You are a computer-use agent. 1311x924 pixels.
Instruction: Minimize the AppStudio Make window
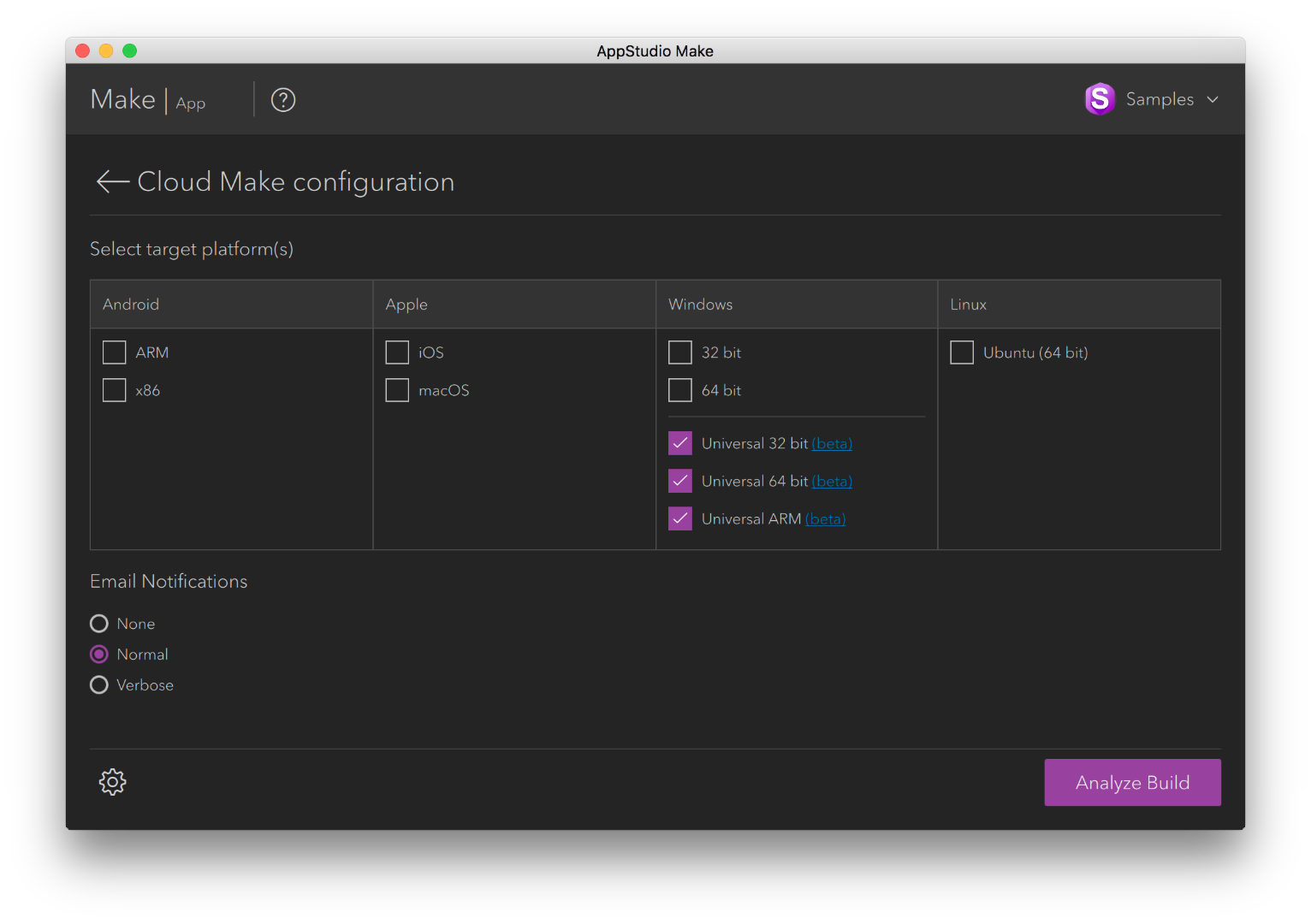[106, 50]
